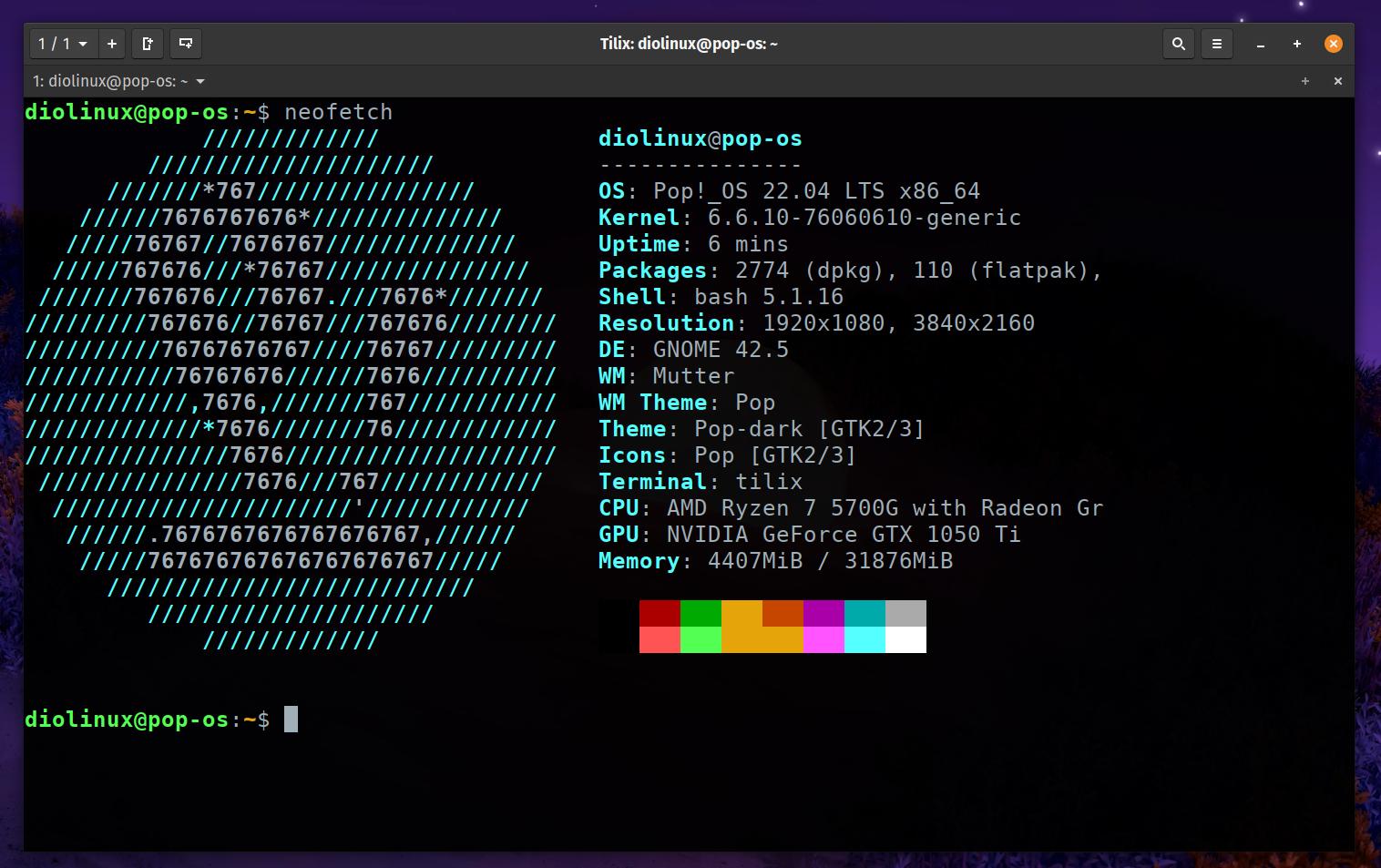Viewport: 1381px width, 868px height.
Task: Click the GPU 'NVIDIA GeForce GTX 1050 Ti' line
Action: [810, 535]
